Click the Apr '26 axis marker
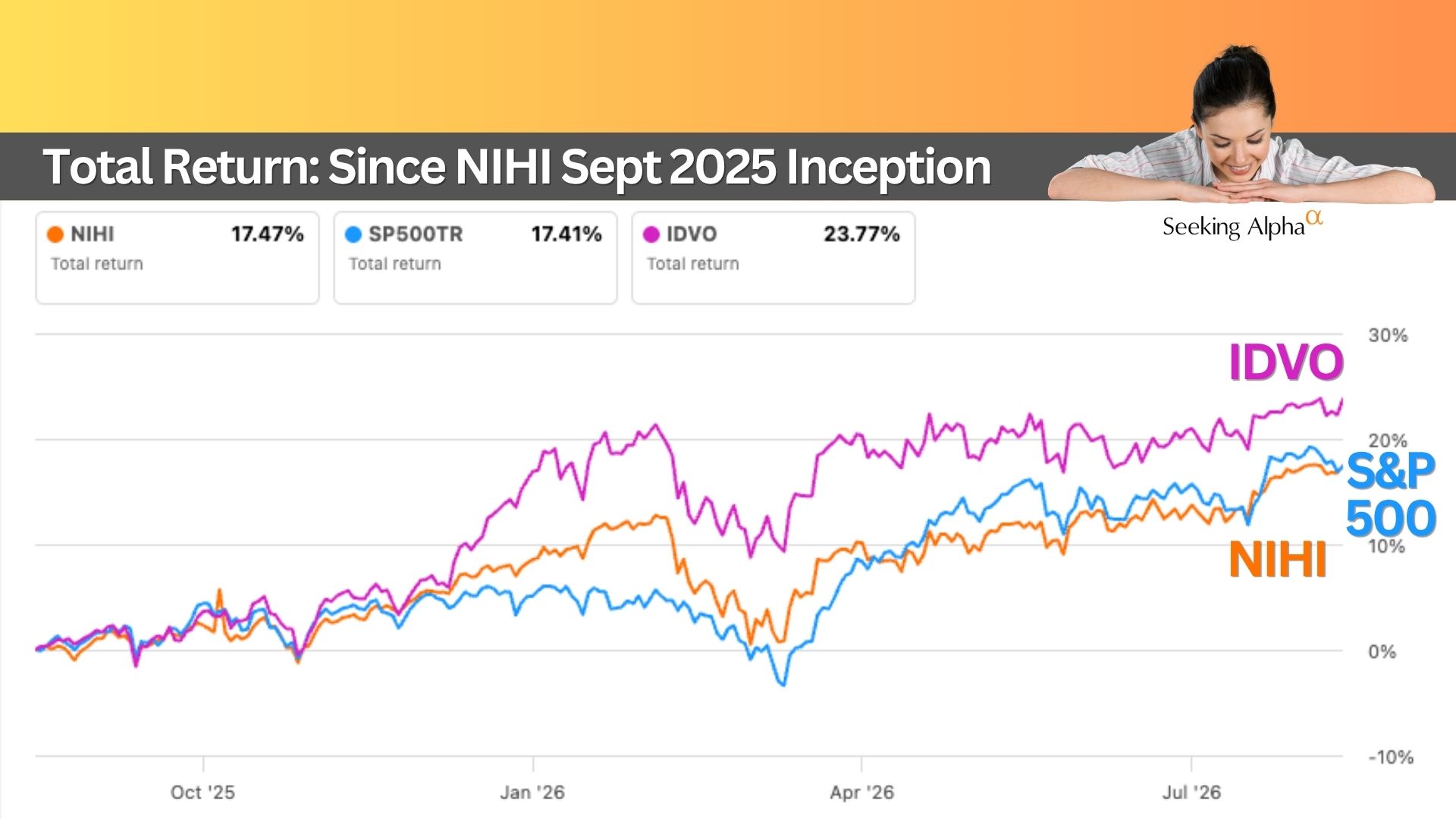Screen dimensions: 1456x819 (x=861, y=792)
